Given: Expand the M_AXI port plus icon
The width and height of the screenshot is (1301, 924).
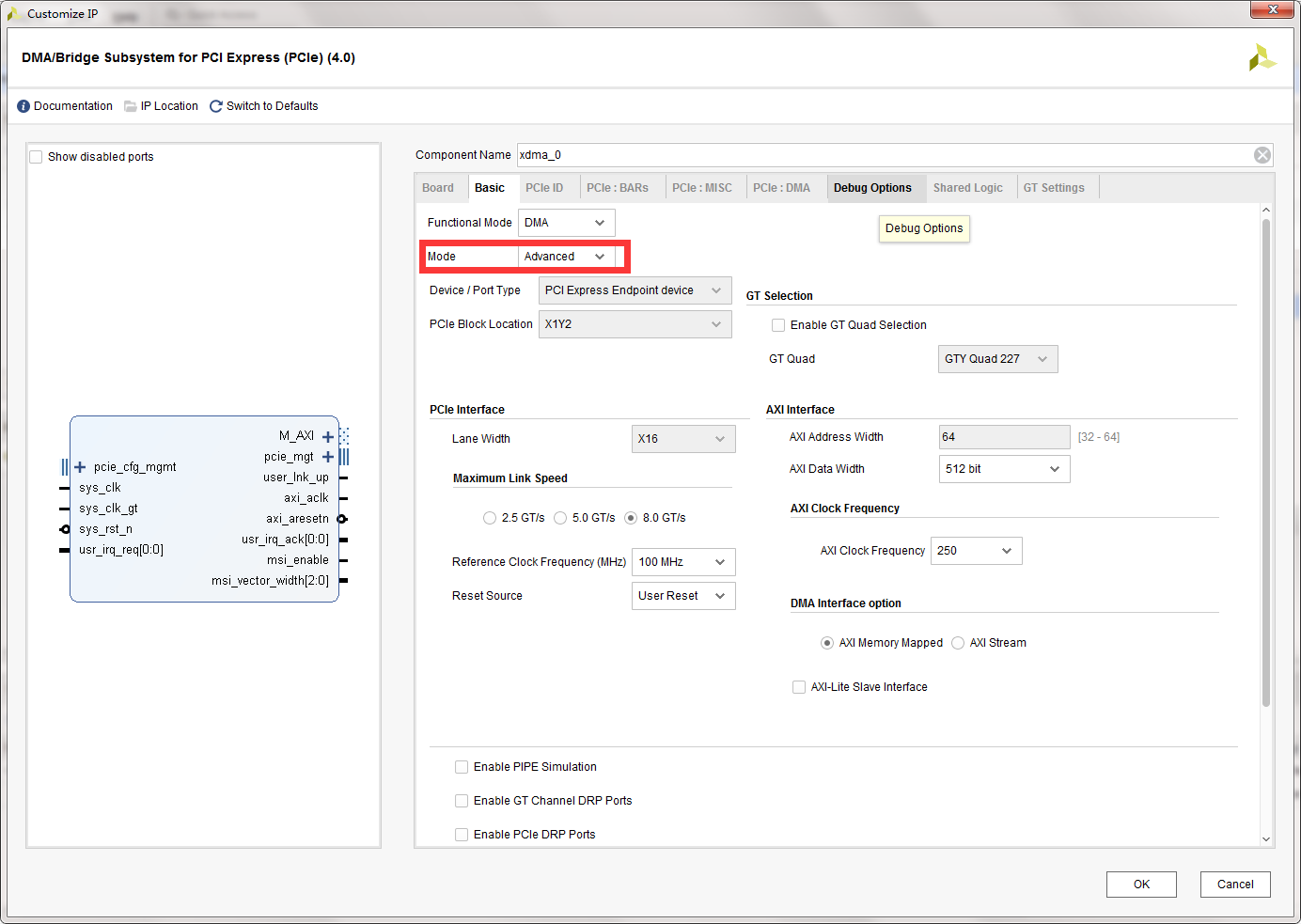Looking at the screenshot, I should pyautogui.click(x=328, y=436).
